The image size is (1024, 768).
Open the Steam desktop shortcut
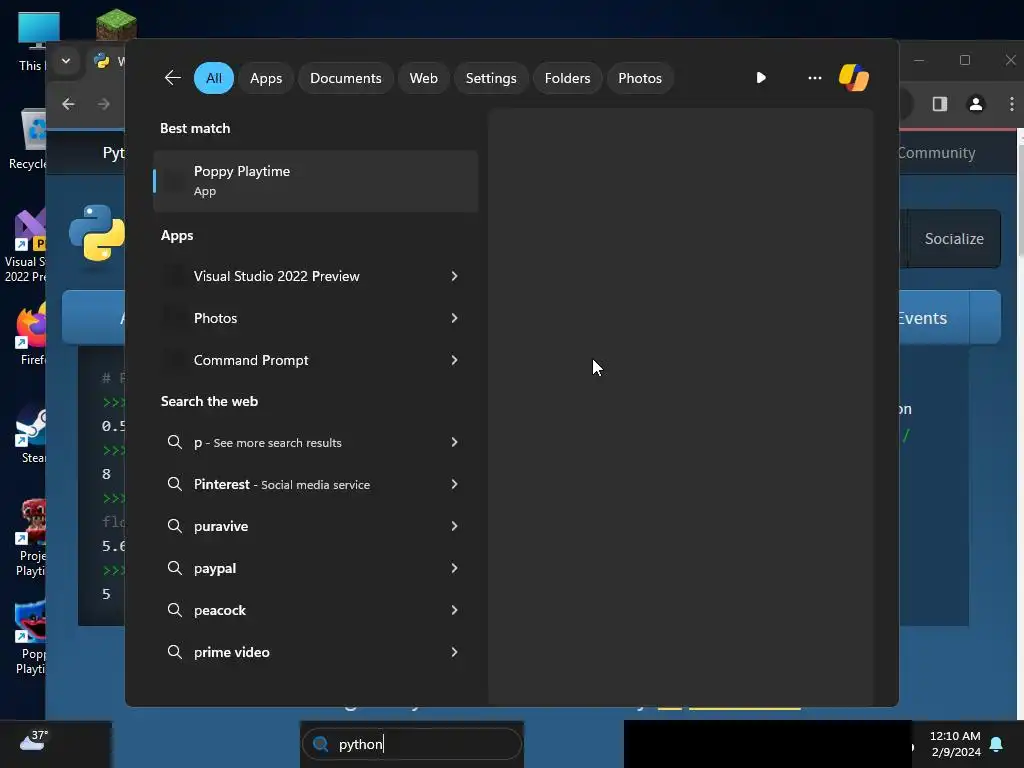click(x=30, y=434)
